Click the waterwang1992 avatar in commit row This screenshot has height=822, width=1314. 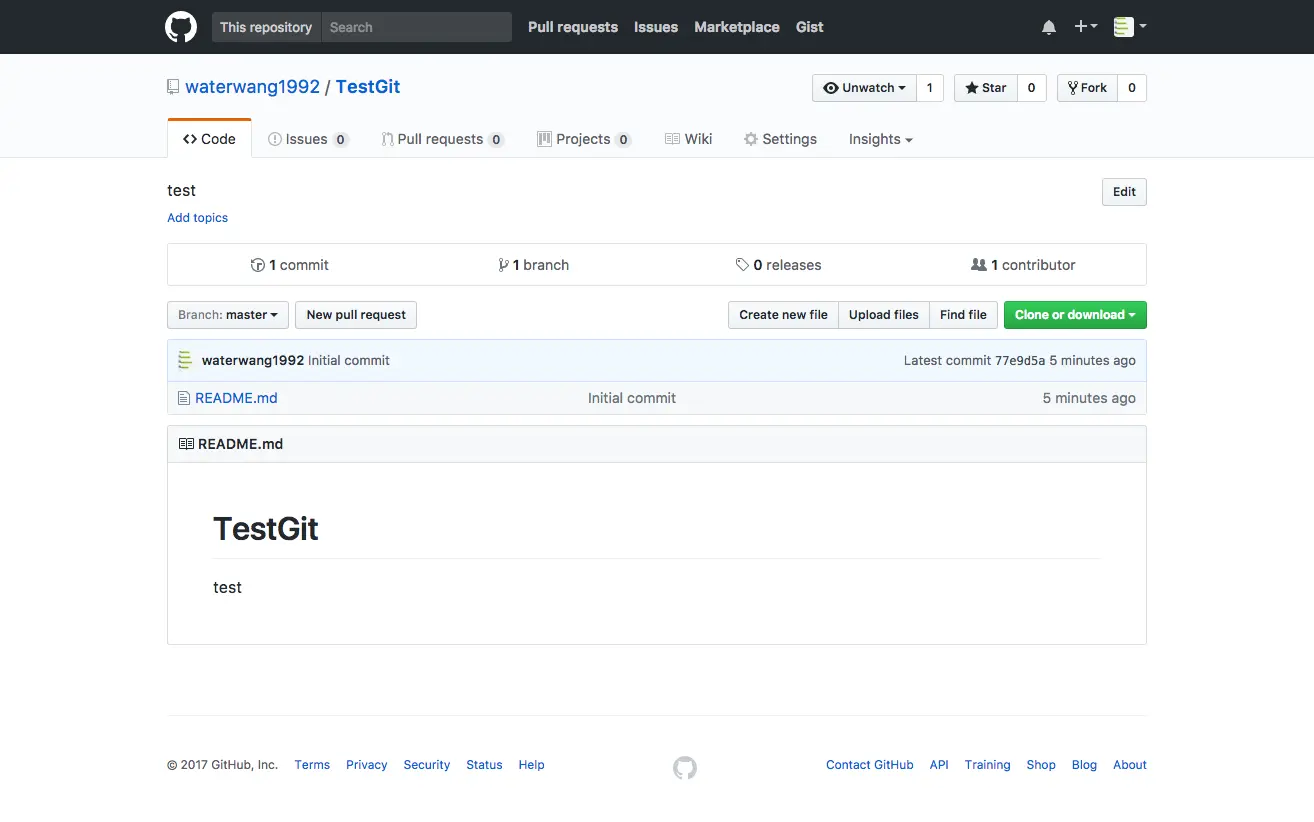[x=185, y=360]
